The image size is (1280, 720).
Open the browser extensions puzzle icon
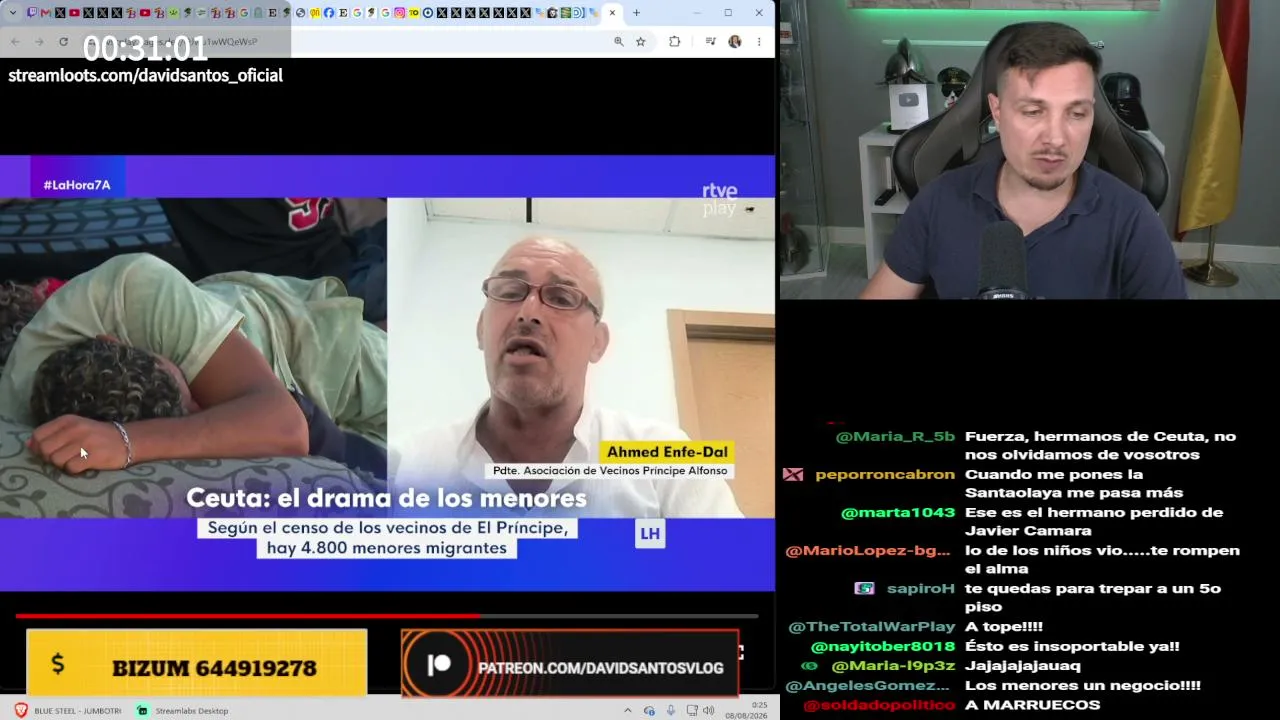click(x=675, y=42)
